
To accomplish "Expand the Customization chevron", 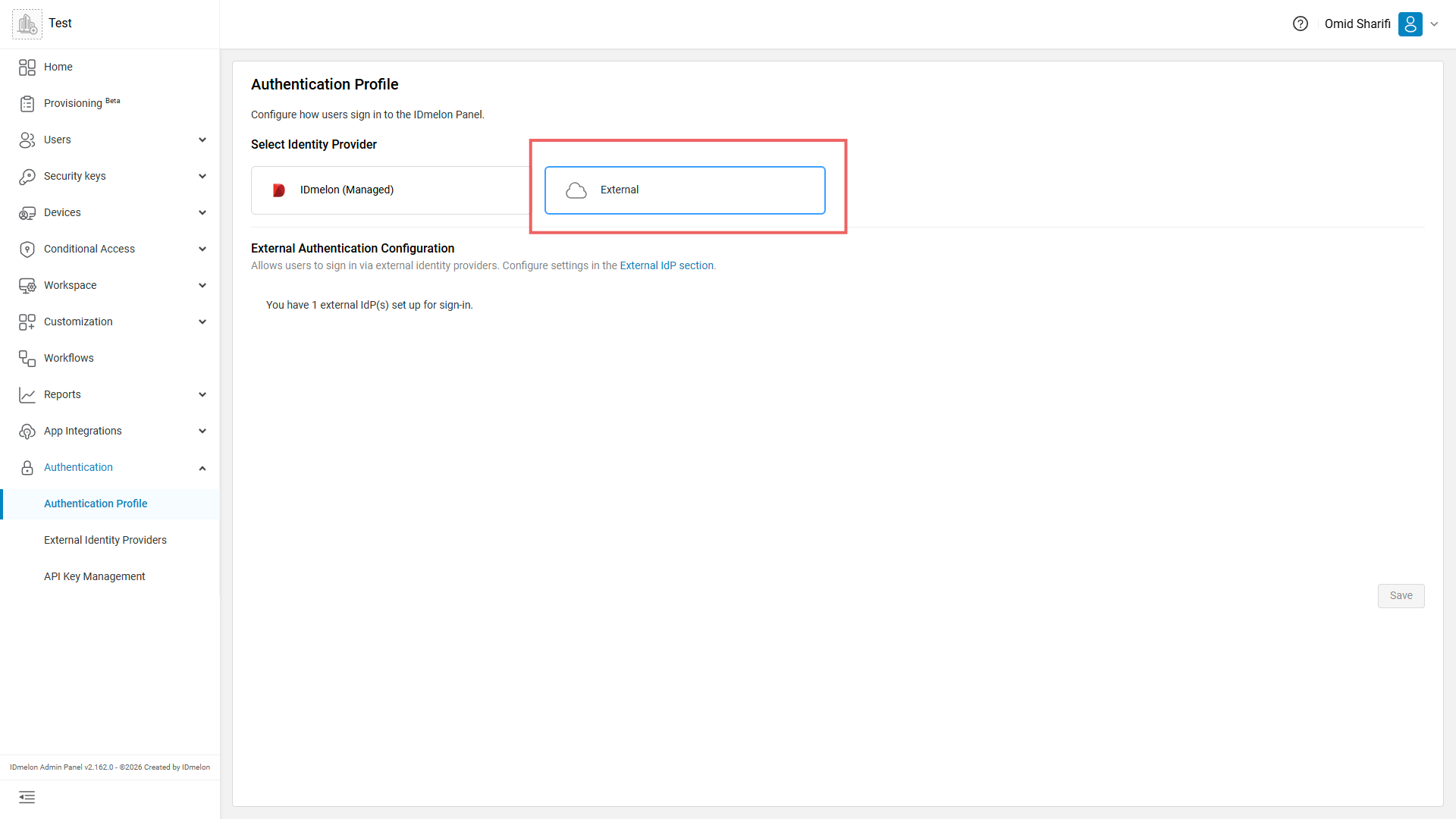I will 202,322.
